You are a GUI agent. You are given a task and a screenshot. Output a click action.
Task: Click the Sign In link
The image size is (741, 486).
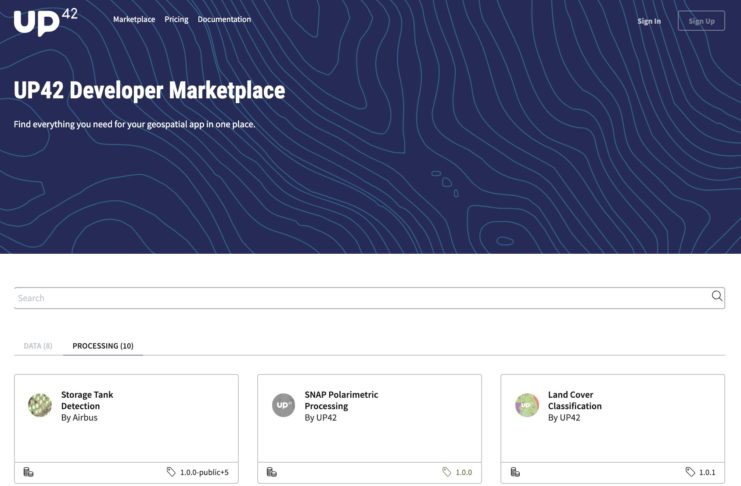(x=649, y=21)
